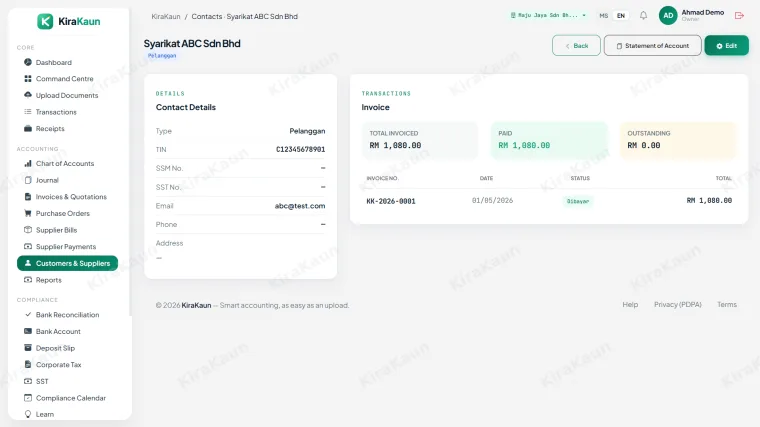Click the green Edit button

tap(727, 46)
